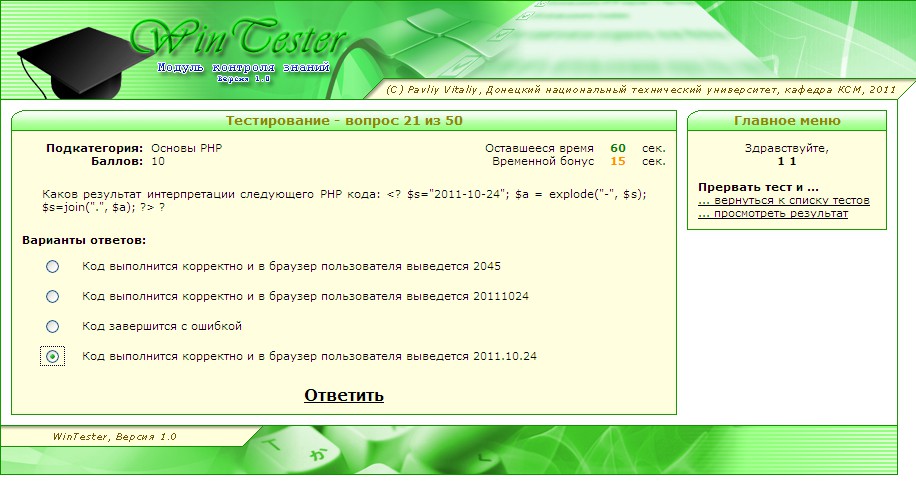Open 'просмотреть результат' link
Screen dimensions: 916x490
(x=772, y=213)
